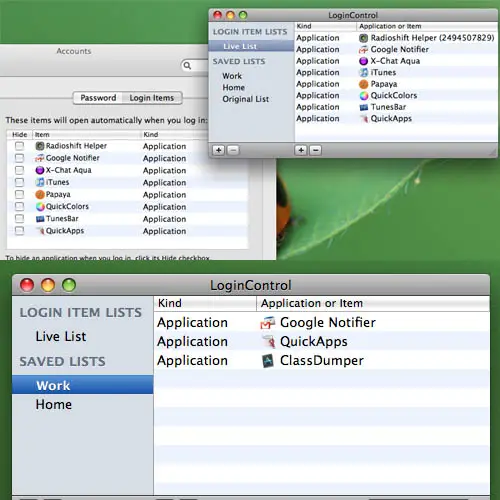
Task: Click Papaya icon in upper LoginControl window
Action: pyautogui.click(x=363, y=84)
